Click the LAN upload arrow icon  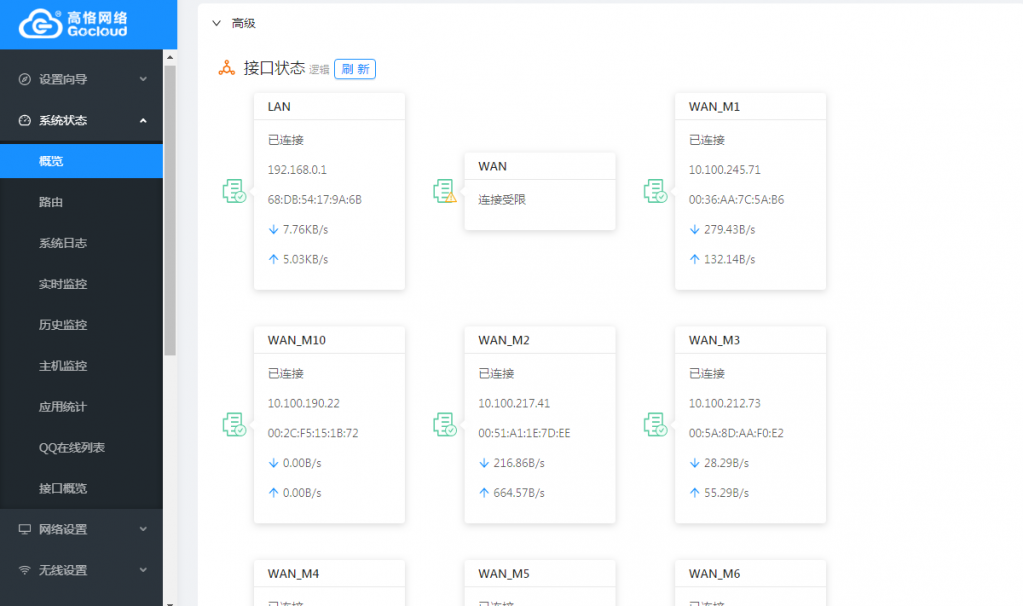click(273, 259)
